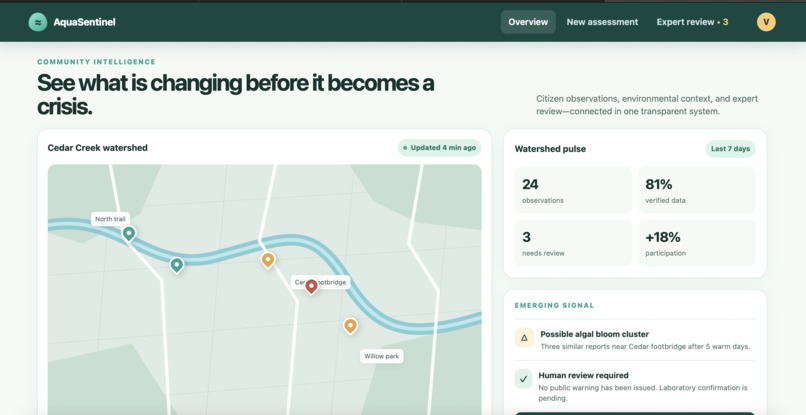Click the AquaSentinel wave logo icon
Screen dimensions: 806x415
point(38,22)
